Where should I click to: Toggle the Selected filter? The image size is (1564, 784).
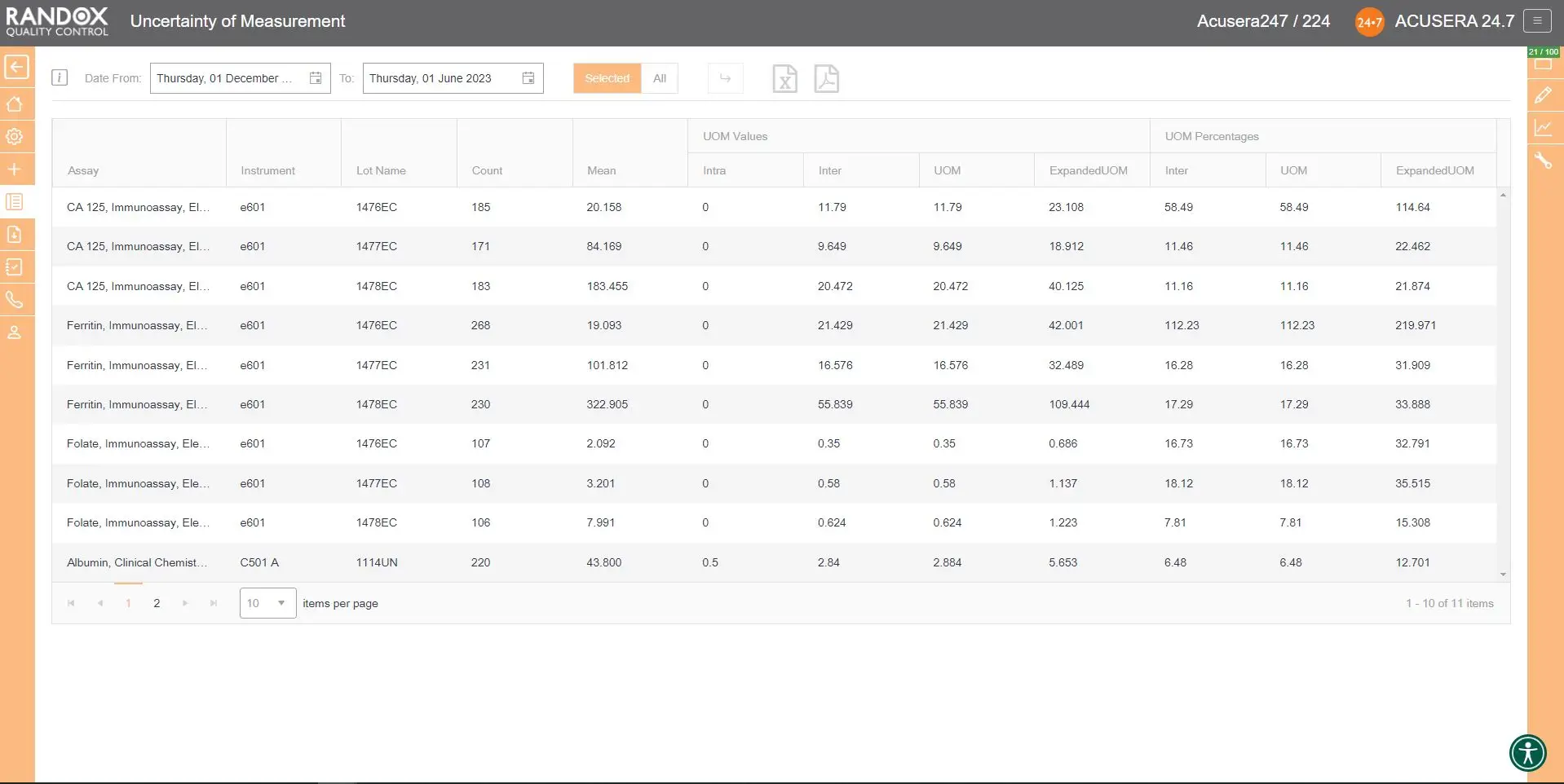point(607,78)
